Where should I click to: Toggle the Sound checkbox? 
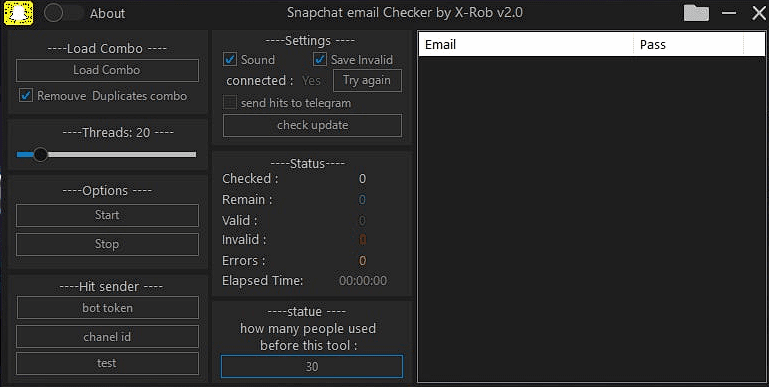pyautogui.click(x=230, y=60)
